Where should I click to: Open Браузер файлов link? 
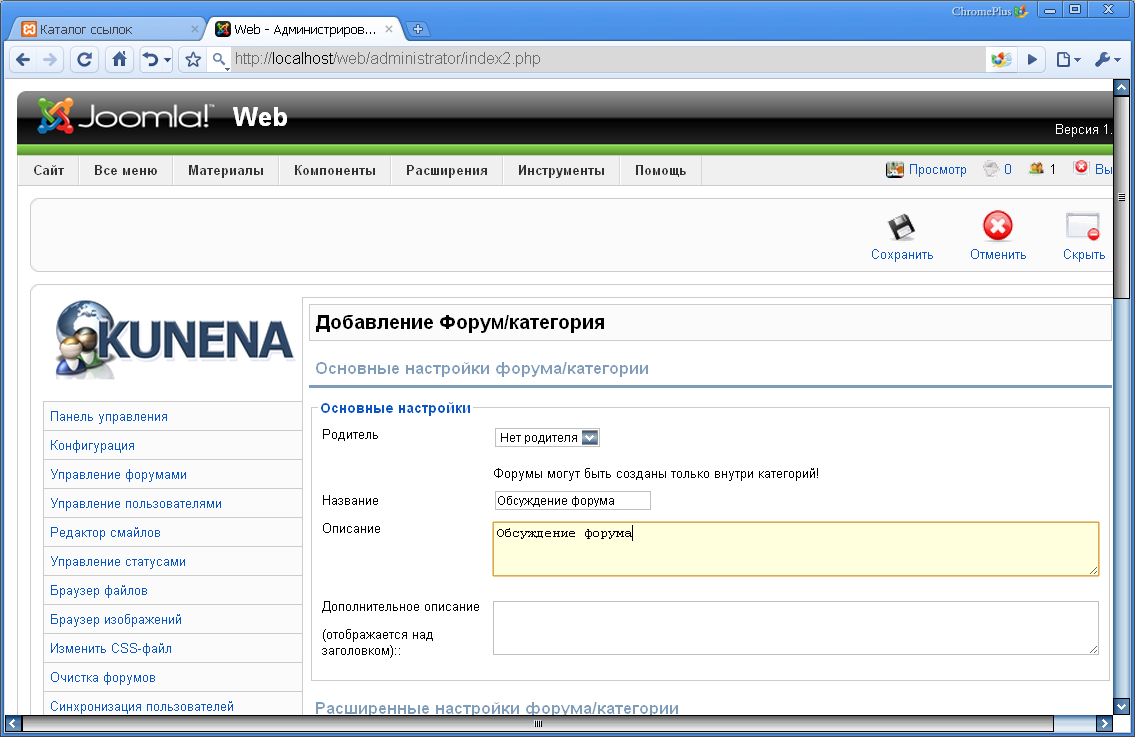pos(98,590)
